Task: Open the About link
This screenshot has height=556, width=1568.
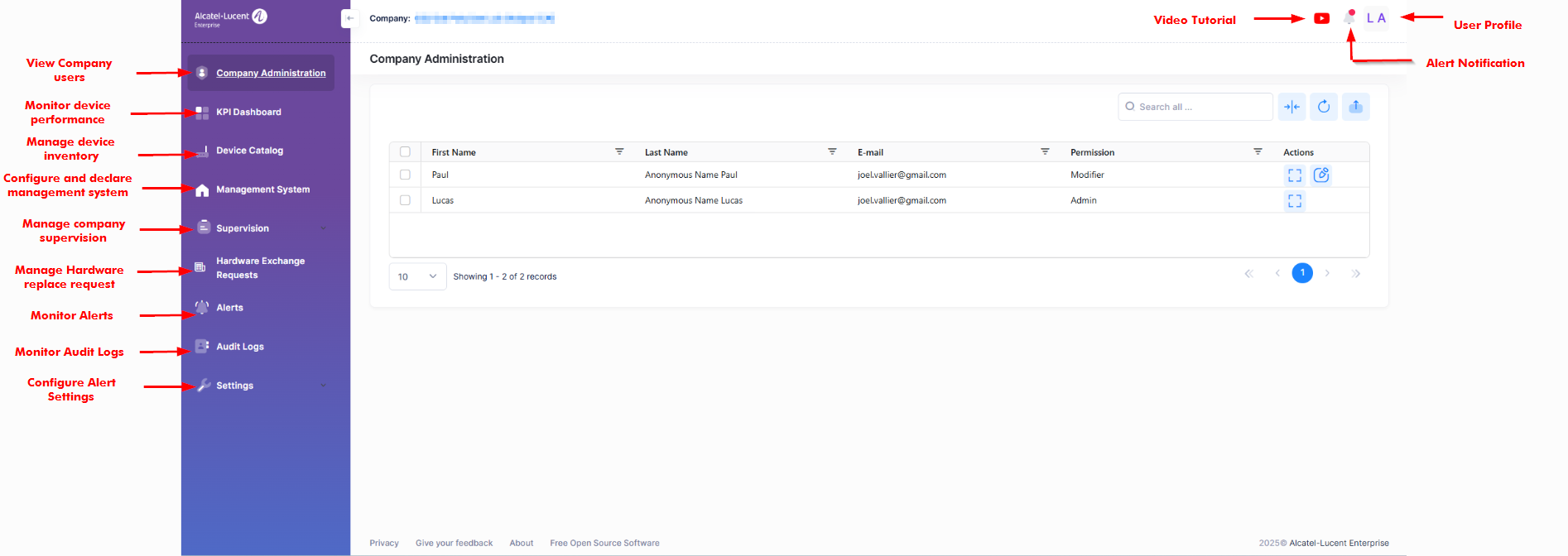Action: pyautogui.click(x=522, y=544)
